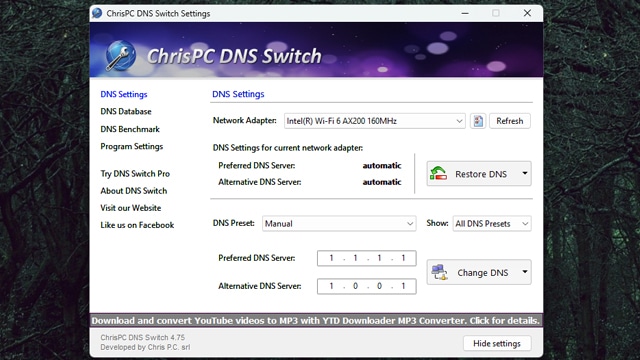
Task: Open the DNS Settings section in sidebar
Action: pyautogui.click(x=124, y=94)
